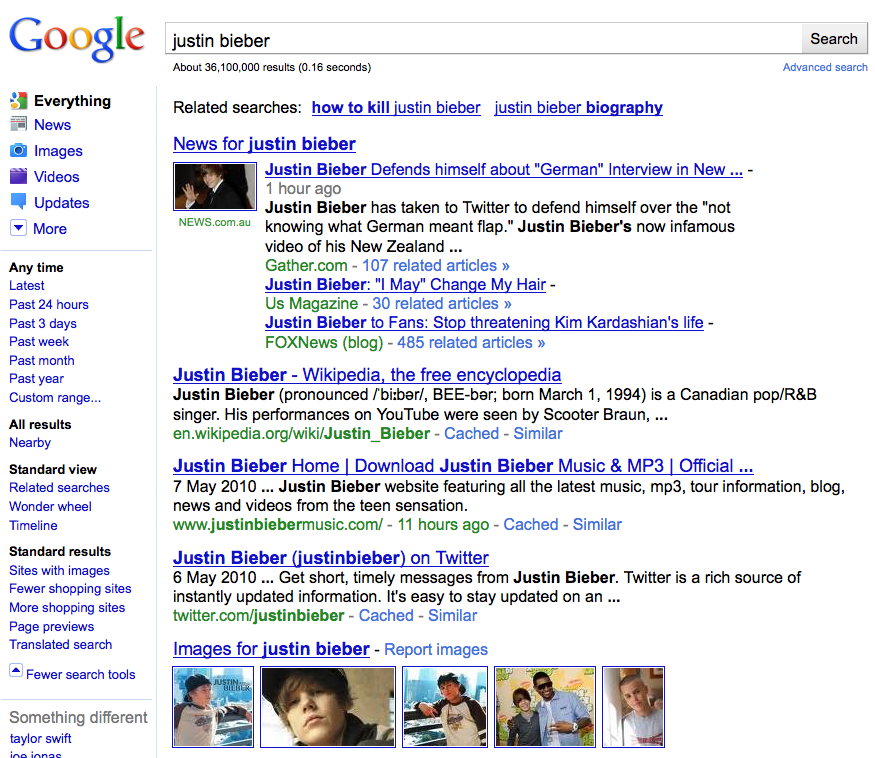Switch to Updates results
The height and width of the screenshot is (758, 875).
(x=61, y=203)
